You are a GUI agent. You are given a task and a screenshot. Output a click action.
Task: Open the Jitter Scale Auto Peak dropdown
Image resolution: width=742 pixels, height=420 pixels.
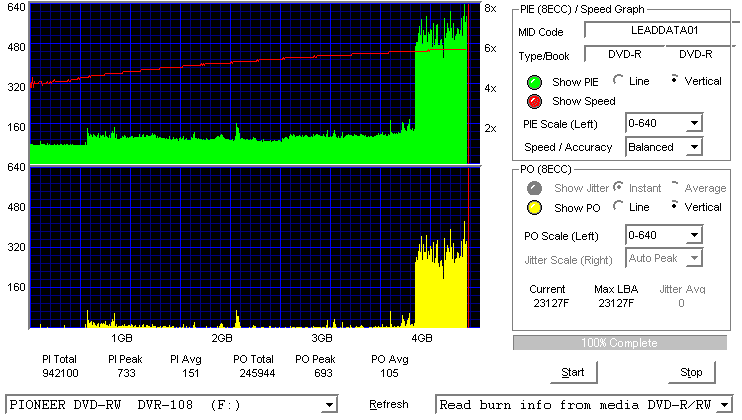(664, 258)
